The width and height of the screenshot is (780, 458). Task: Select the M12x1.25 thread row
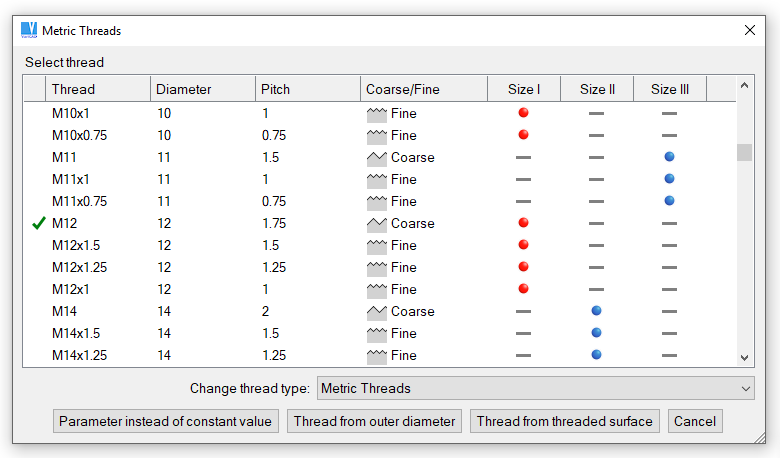pyautogui.click(x=79, y=267)
